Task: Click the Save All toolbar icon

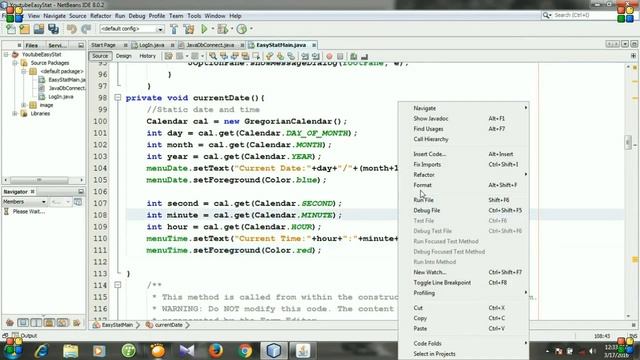Action: [53, 29]
